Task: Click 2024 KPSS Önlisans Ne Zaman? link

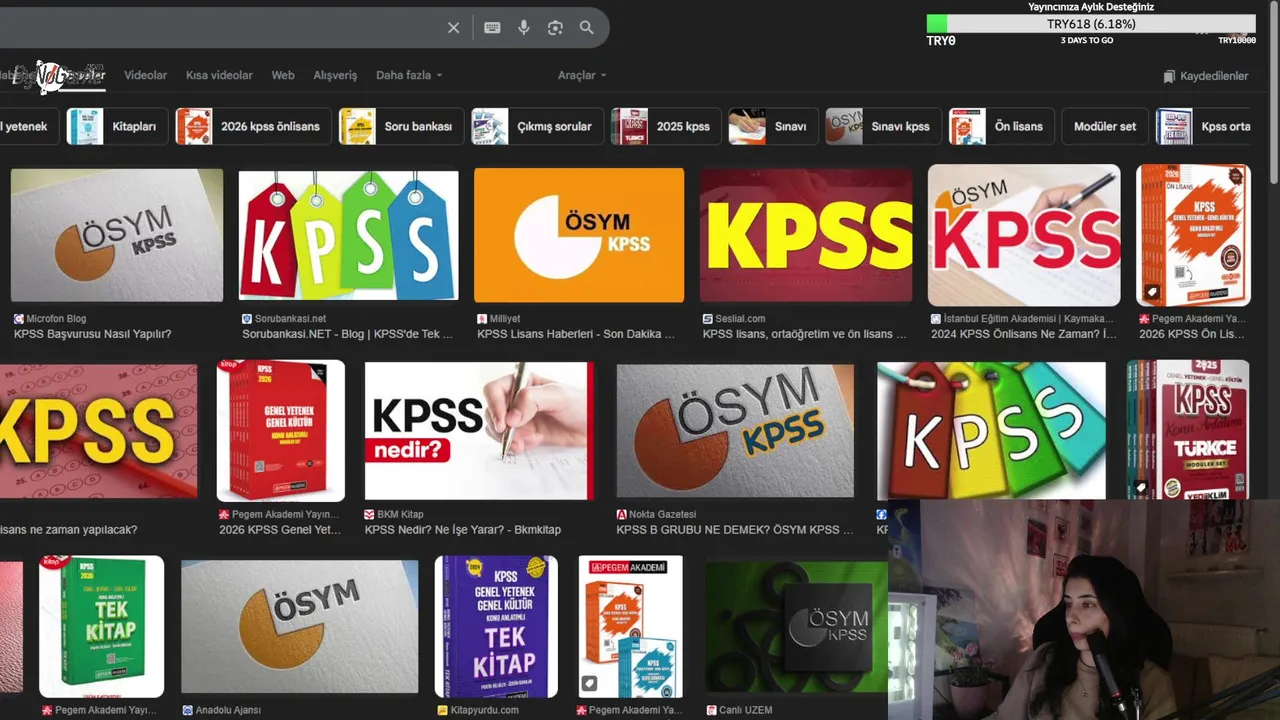Action: tap(1024, 334)
